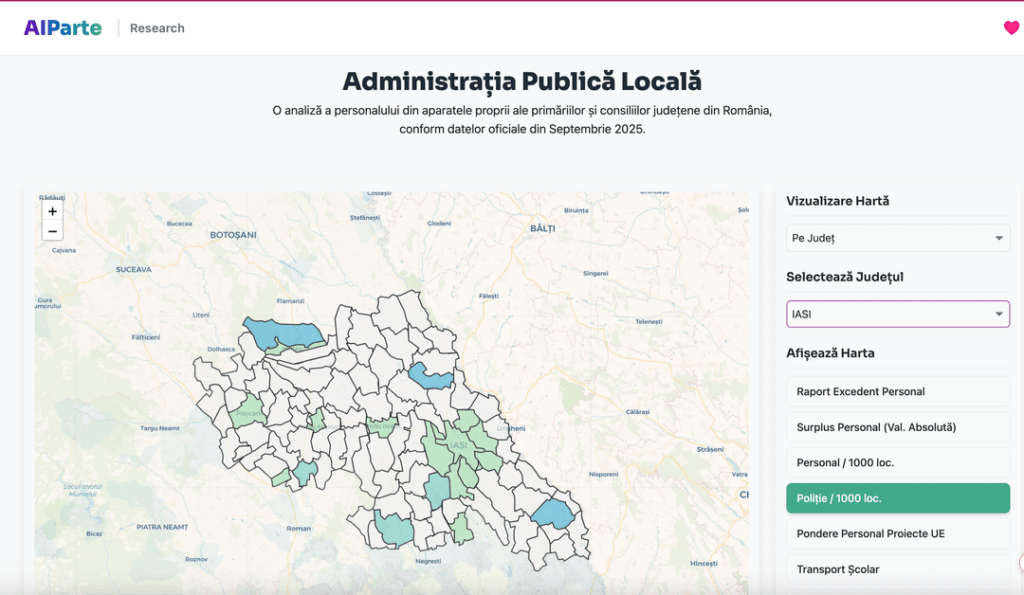The image size is (1024, 595).
Task: Select Raport Excedent Personal map option
Action: 897,391
